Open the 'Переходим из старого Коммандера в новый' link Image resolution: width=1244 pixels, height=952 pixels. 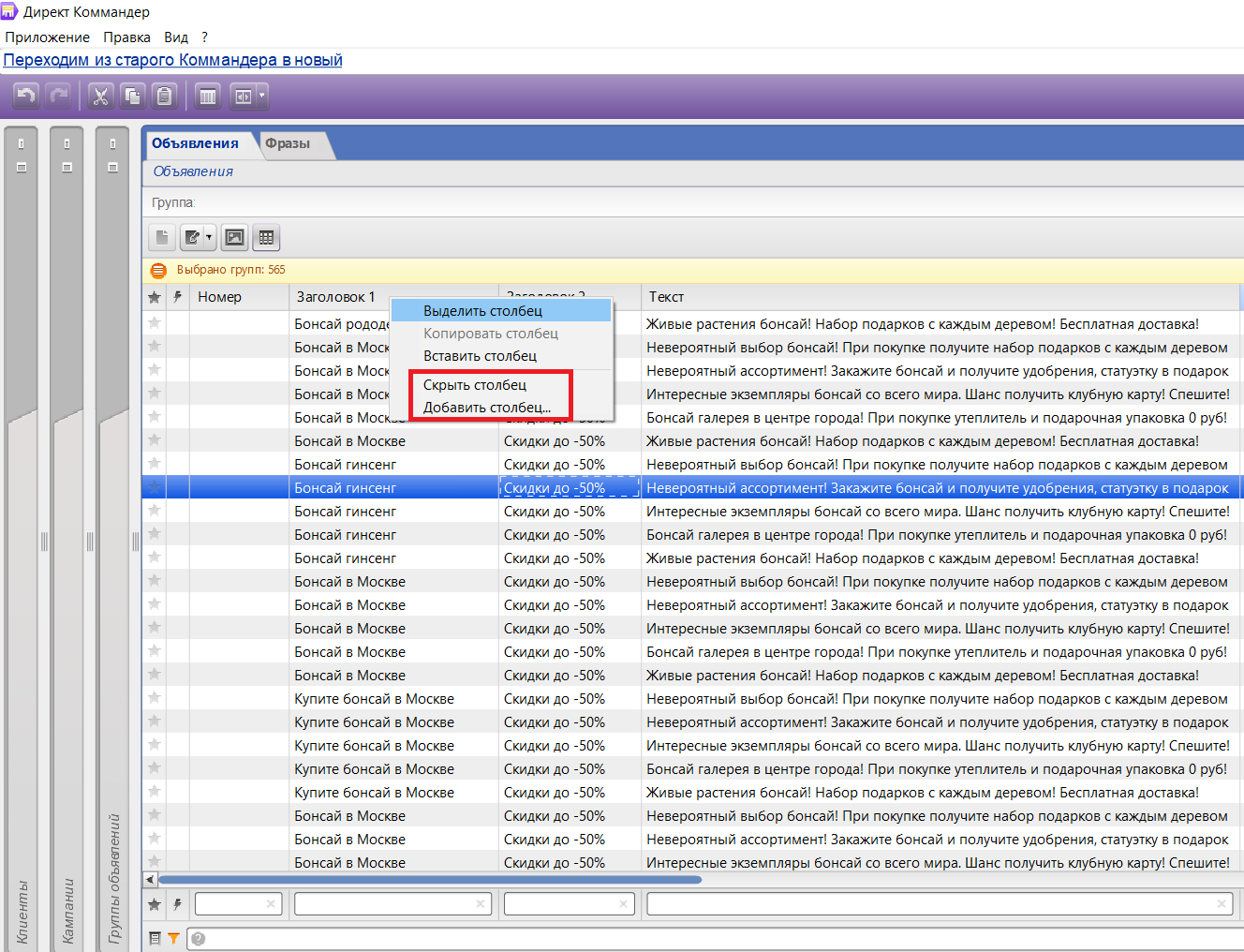pyautogui.click(x=173, y=60)
